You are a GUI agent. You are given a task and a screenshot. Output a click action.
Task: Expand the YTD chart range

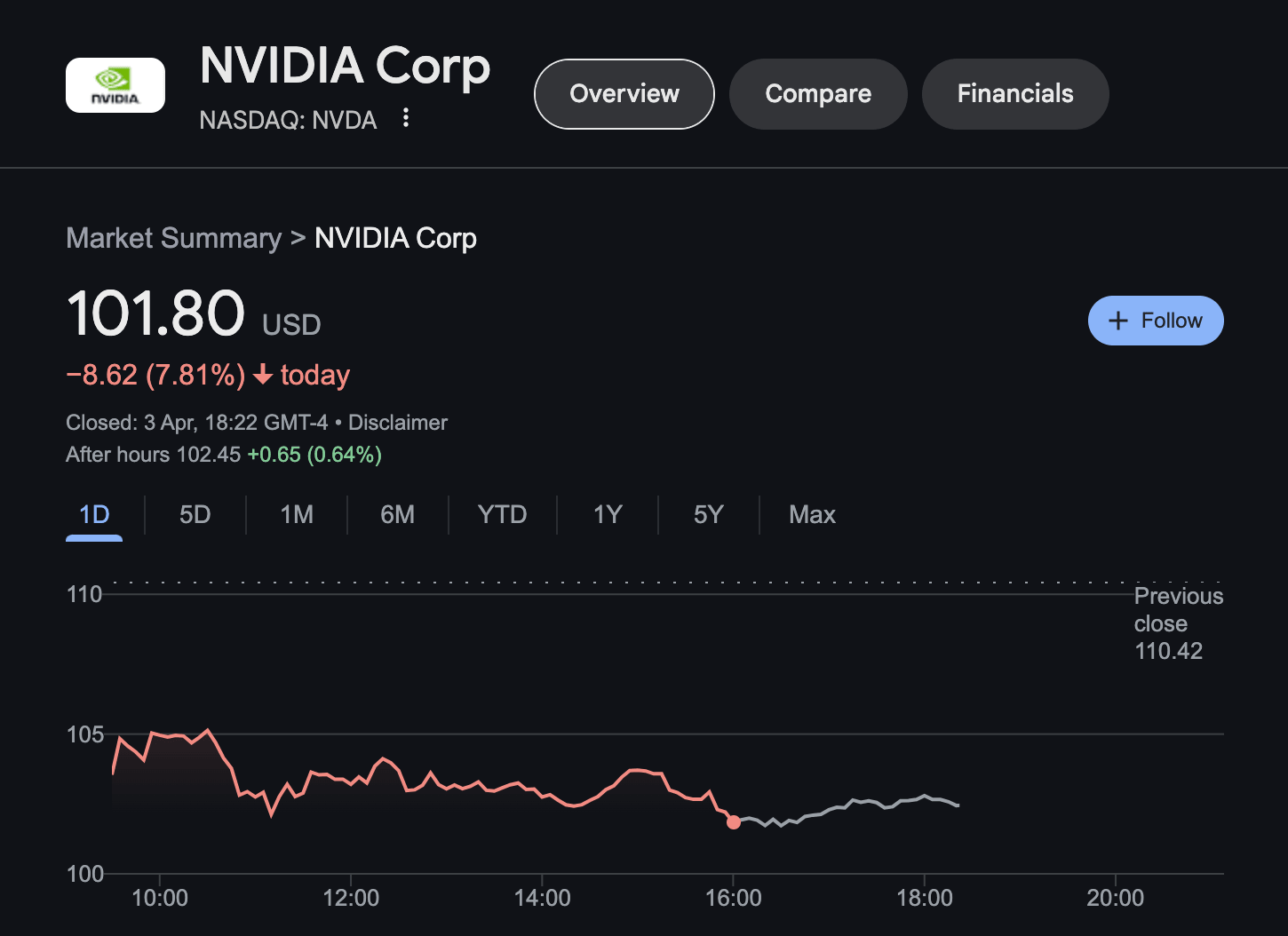[502, 514]
